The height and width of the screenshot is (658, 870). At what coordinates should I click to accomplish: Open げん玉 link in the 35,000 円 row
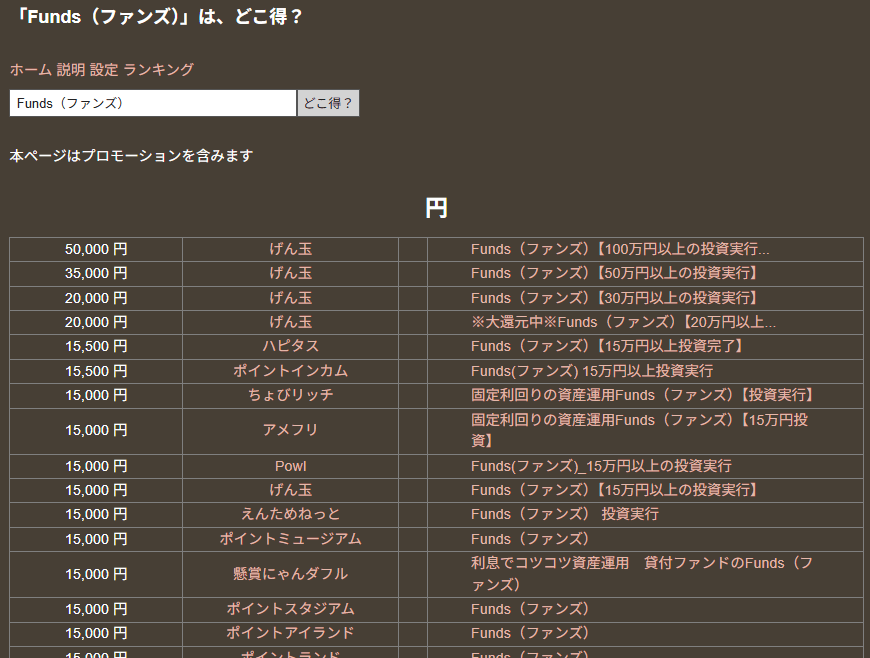290,273
